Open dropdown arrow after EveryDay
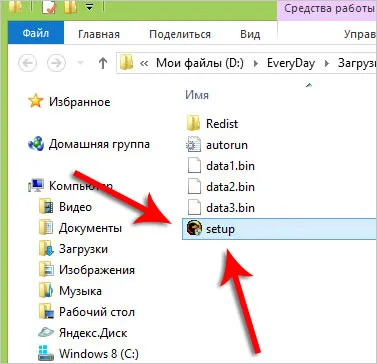 [327, 63]
